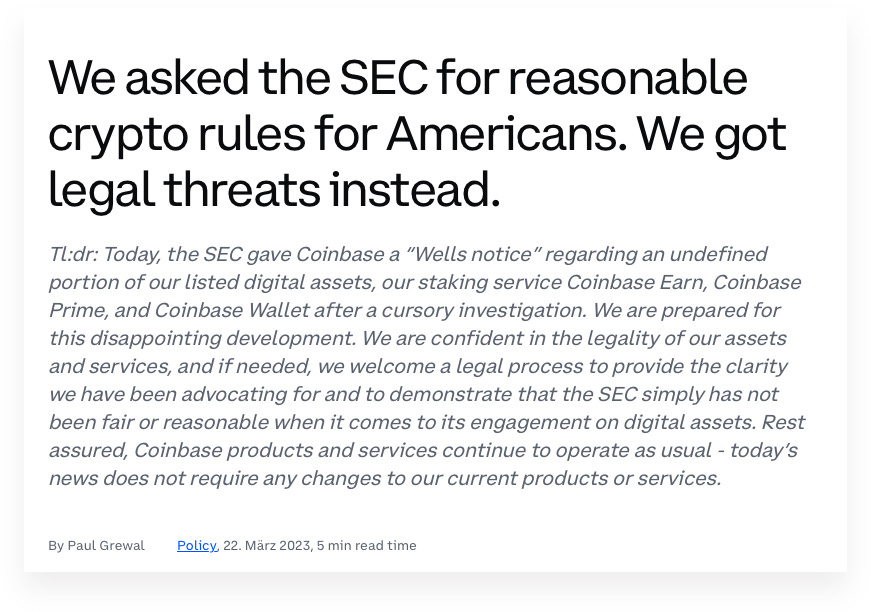Click 'this disappointing development' sentence start
Screen dimensions: 871x612
pyautogui.click(x=202, y=338)
